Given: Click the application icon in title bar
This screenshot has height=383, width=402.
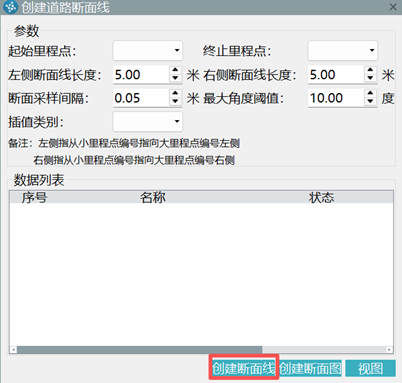Looking at the screenshot, I should click(x=10, y=7).
